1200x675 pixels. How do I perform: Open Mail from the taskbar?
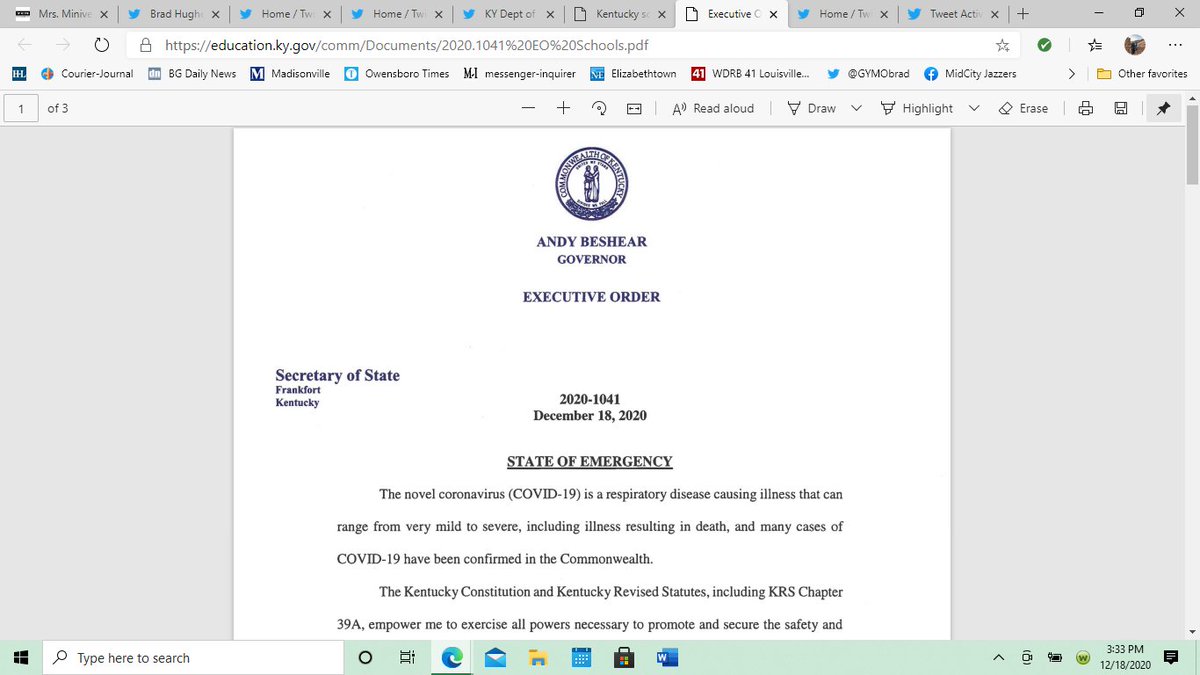[x=495, y=657]
